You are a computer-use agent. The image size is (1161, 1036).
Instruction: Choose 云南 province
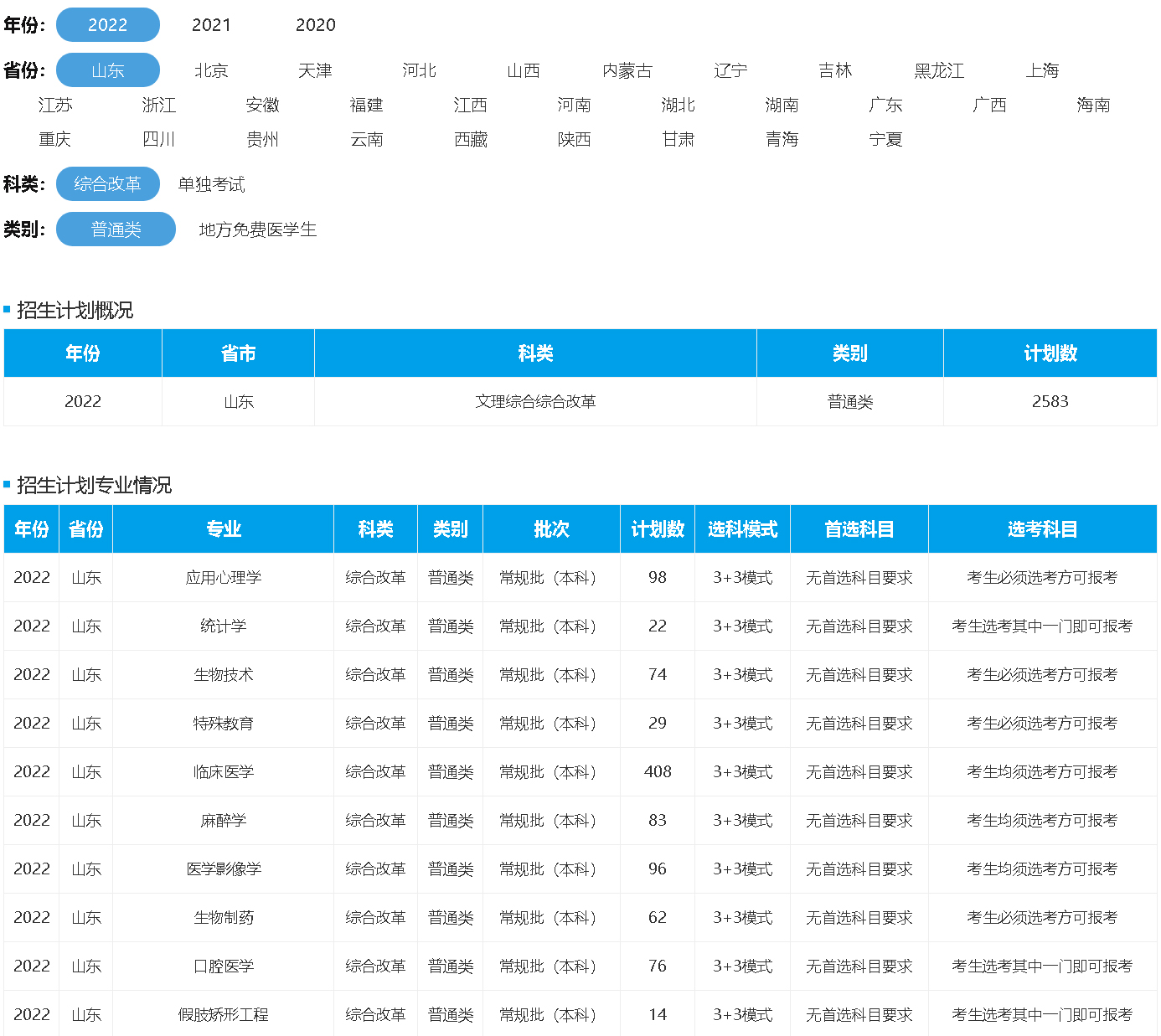pos(367,139)
